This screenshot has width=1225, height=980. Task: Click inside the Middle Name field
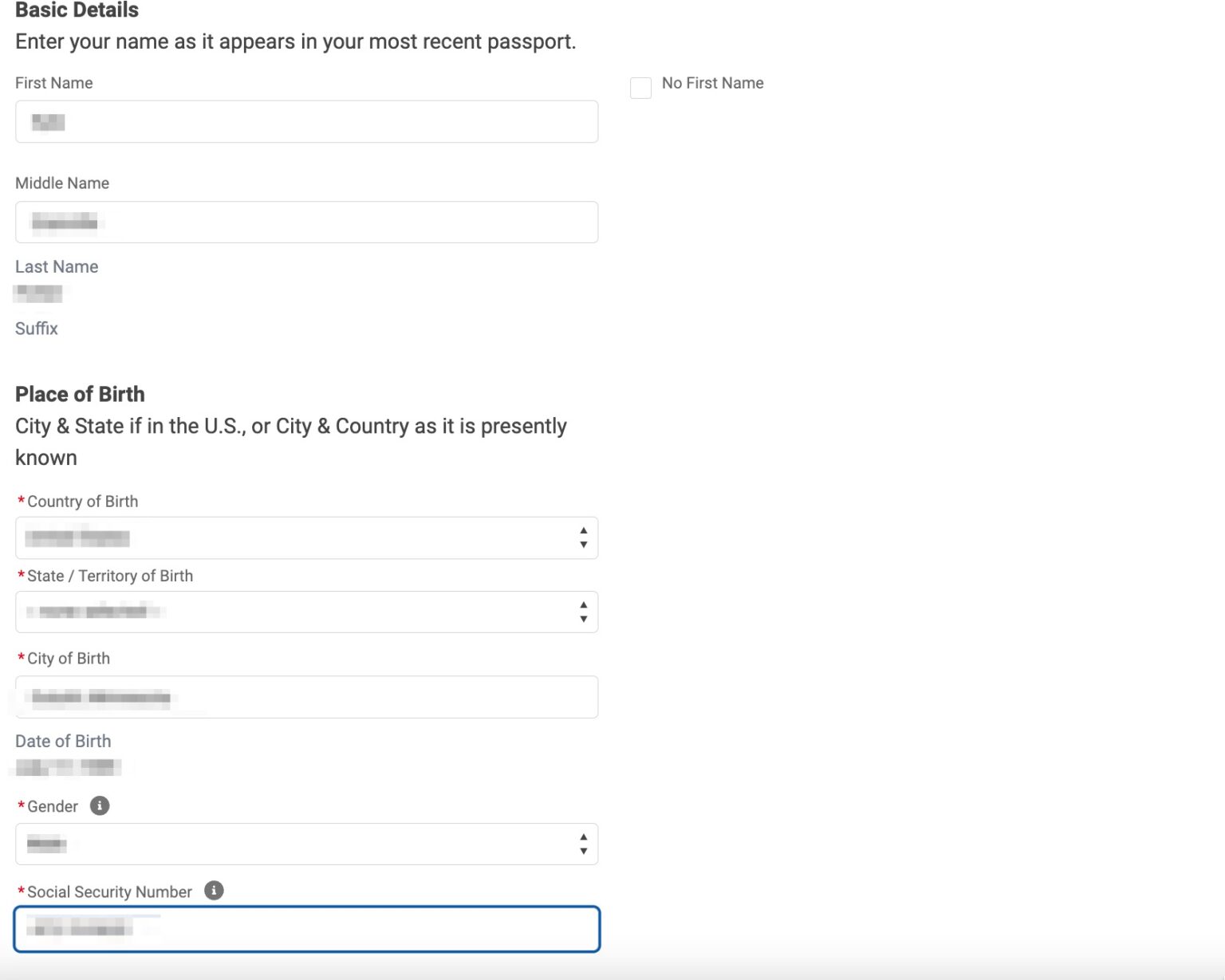point(306,222)
